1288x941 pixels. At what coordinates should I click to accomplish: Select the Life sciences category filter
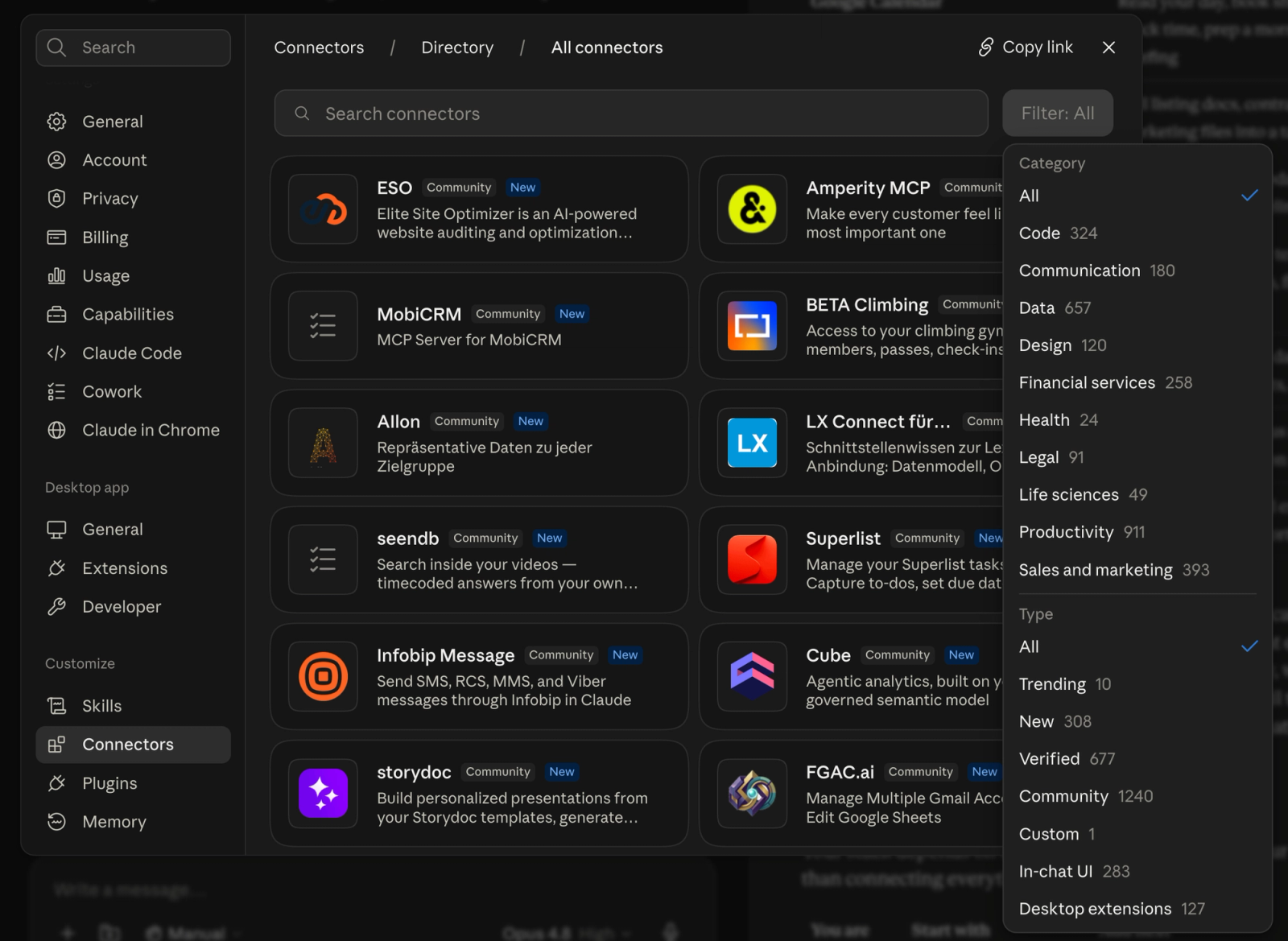(1137, 495)
